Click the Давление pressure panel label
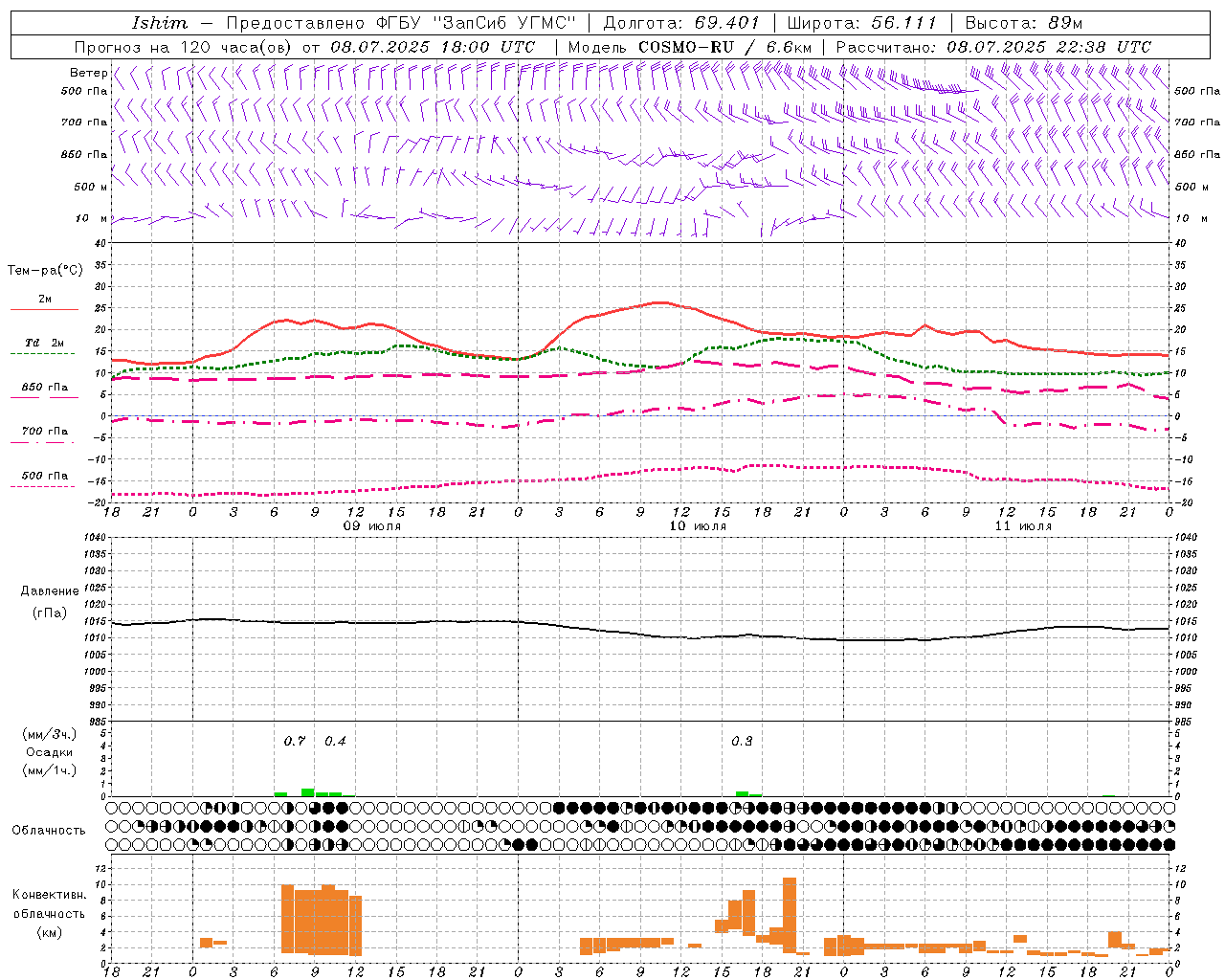 pos(50,591)
